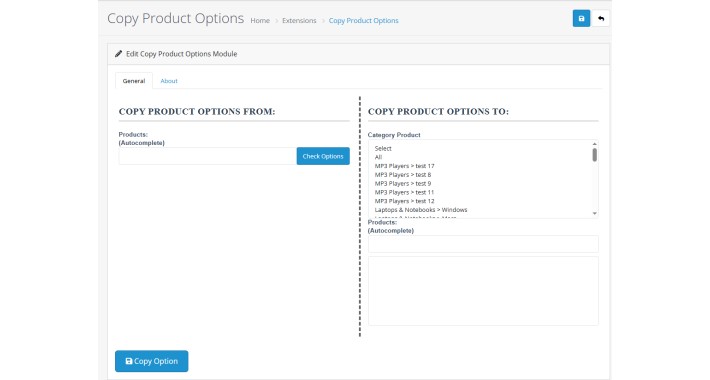
Task: Switch to the About tab
Action: pyautogui.click(x=169, y=81)
